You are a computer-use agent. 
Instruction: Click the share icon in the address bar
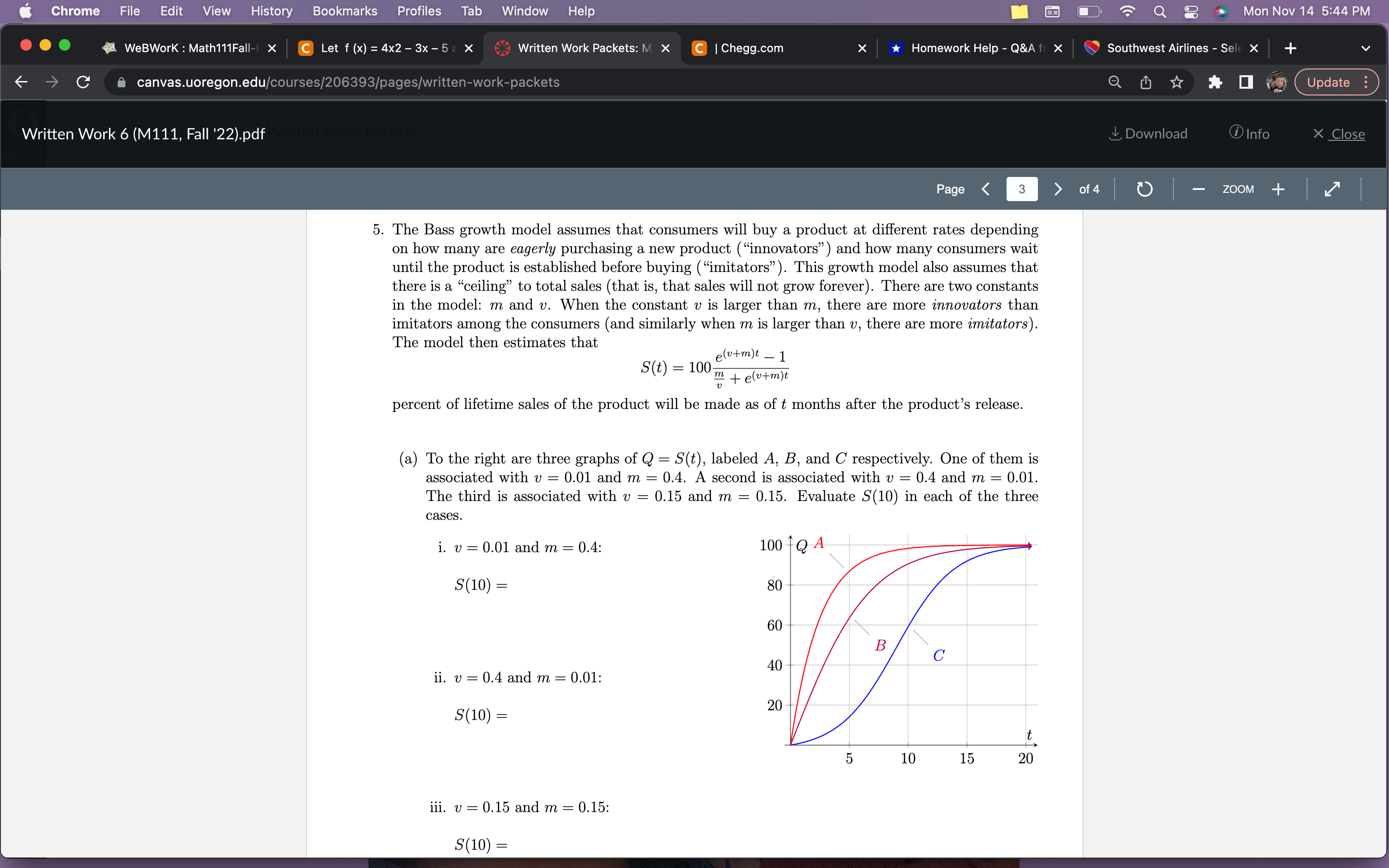(x=1145, y=82)
